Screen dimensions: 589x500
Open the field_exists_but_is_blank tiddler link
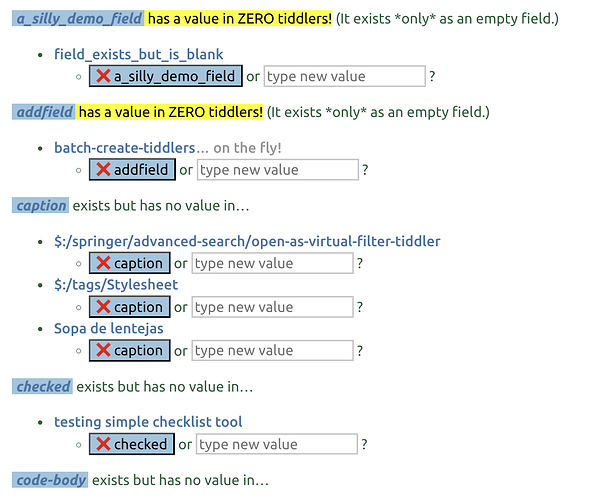(139, 54)
